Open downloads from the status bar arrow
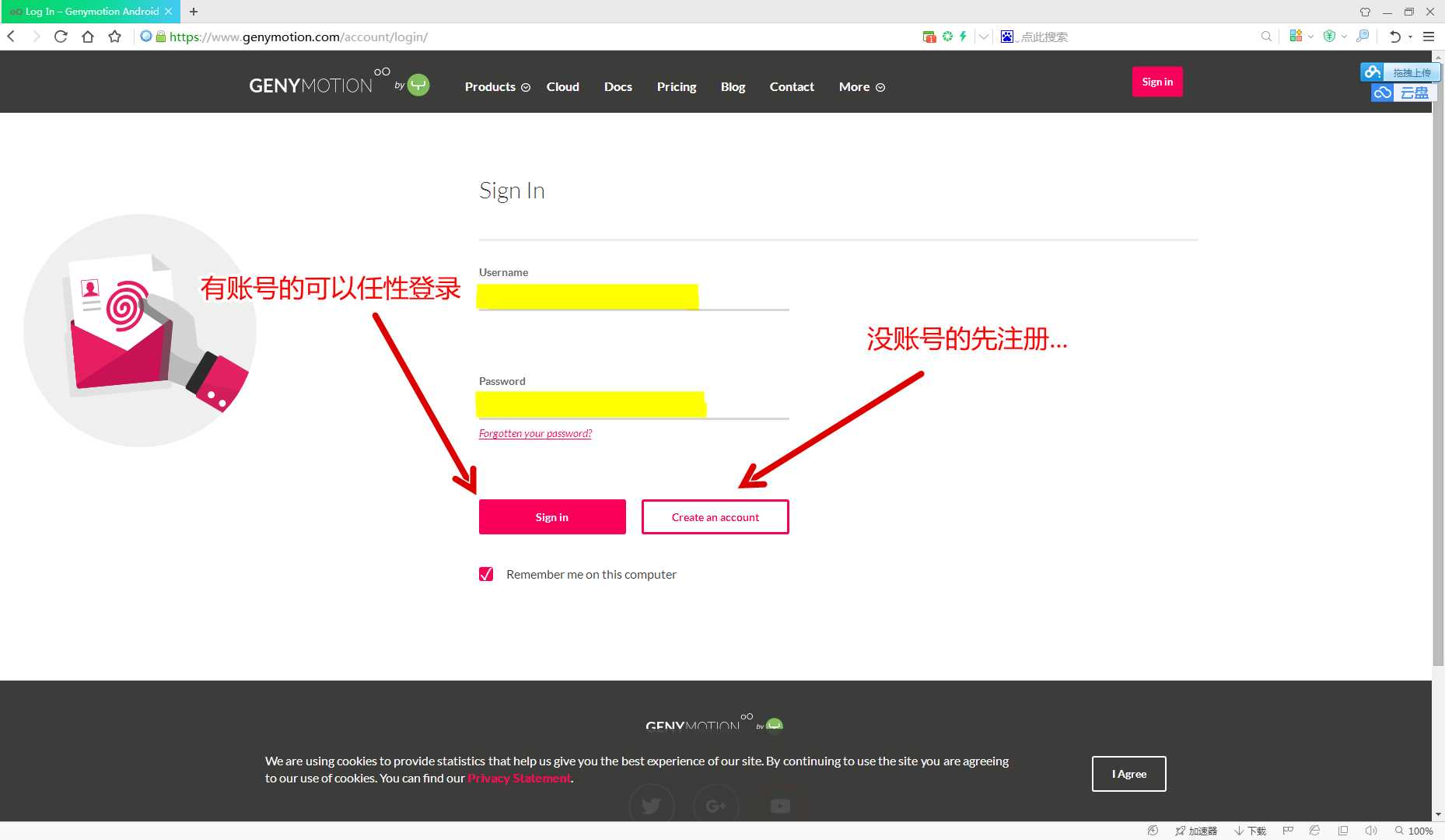Image resolution: width=1445 pixels, height=840 pixels. click(1251, 831)
